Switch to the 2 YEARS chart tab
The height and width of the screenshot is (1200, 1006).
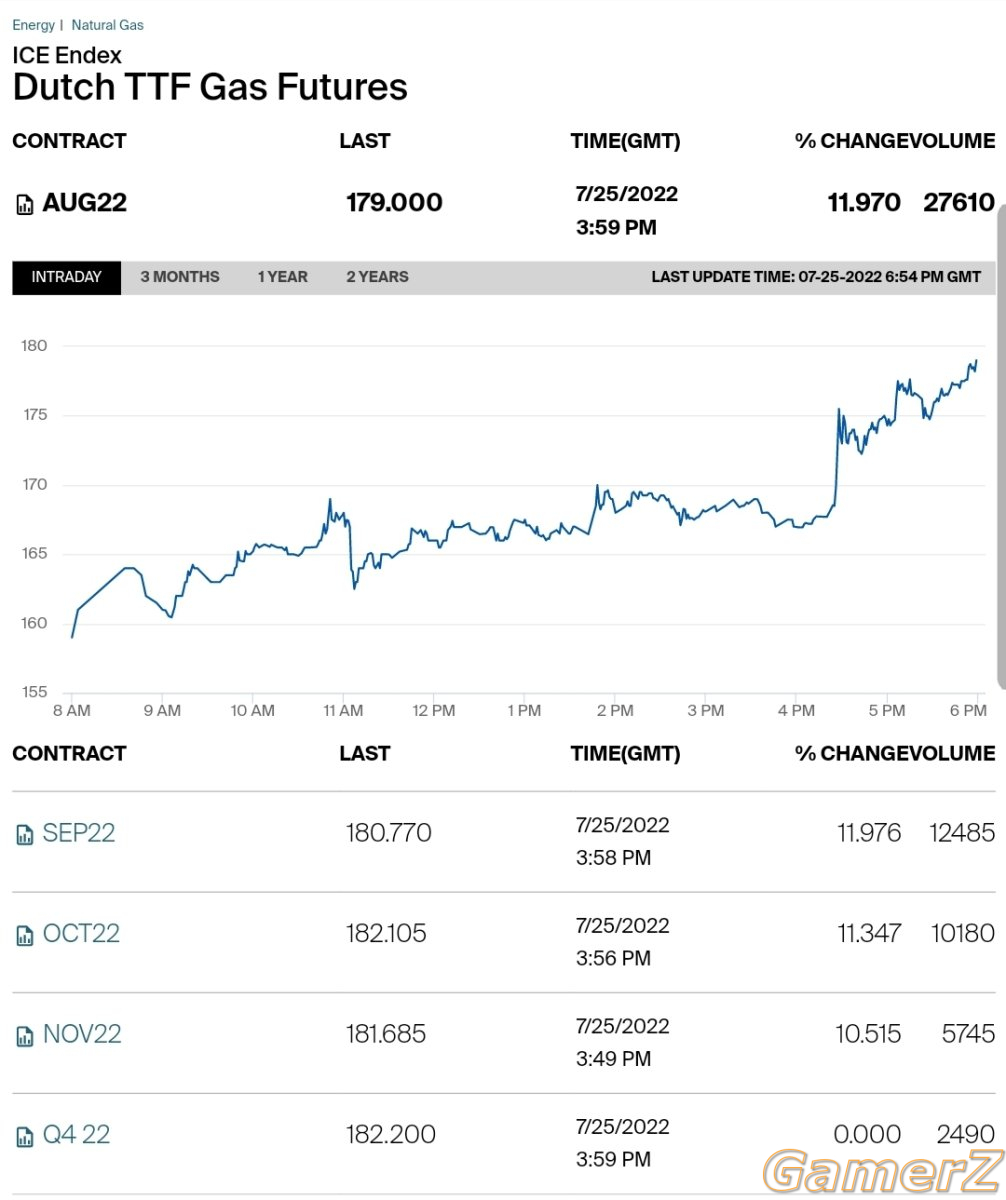click(x=377, y=277)
